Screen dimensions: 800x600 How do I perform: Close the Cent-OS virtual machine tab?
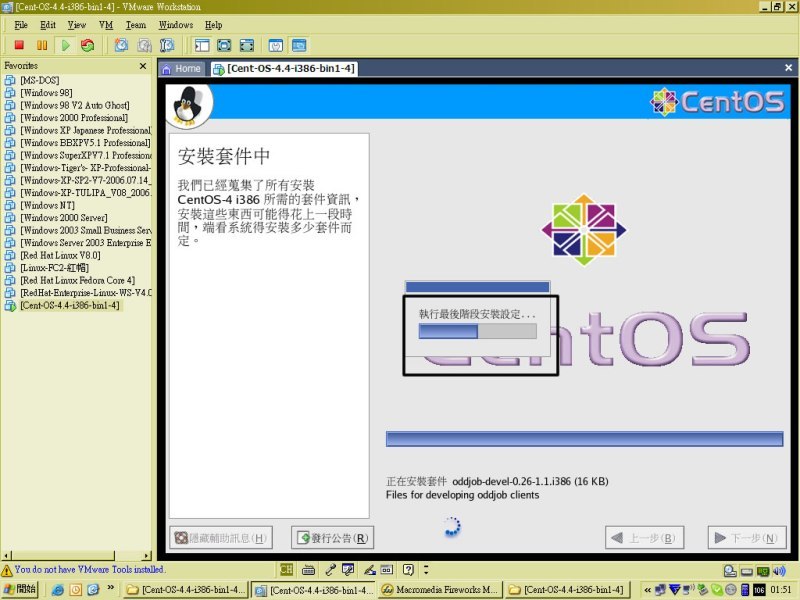(x=788, y=67)
